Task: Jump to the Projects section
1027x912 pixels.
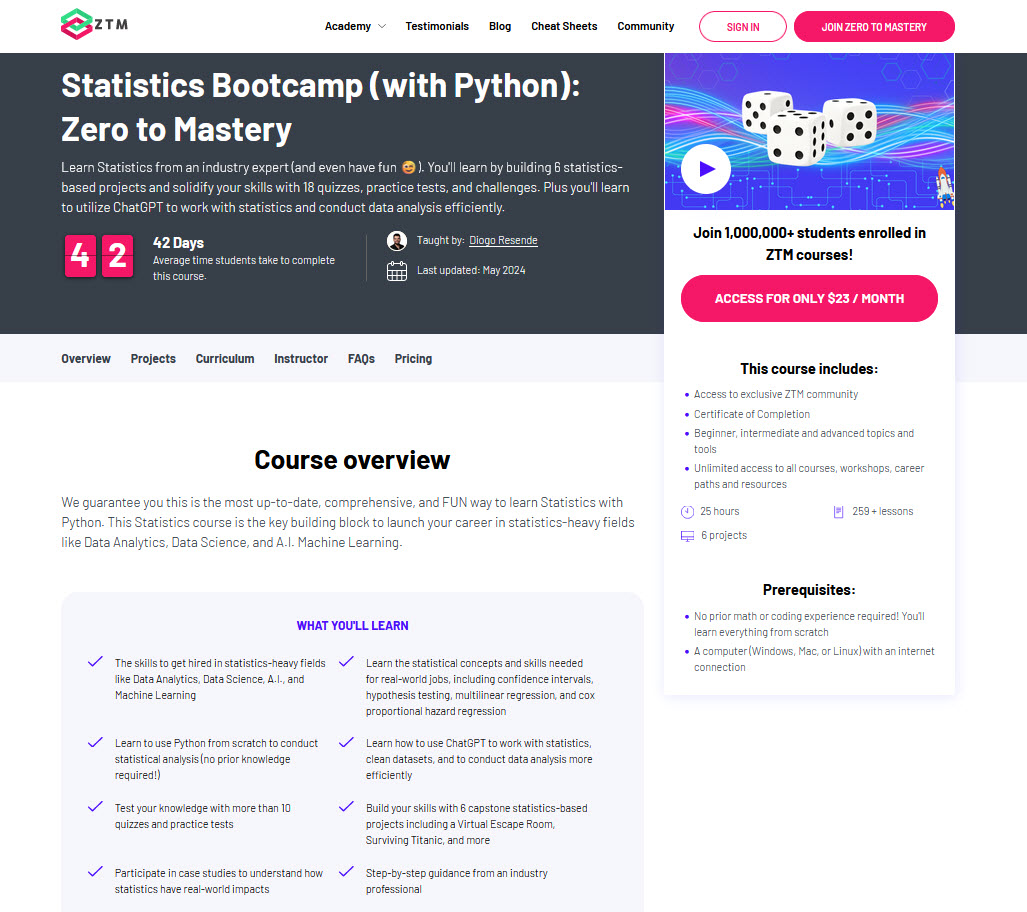Action: point(153,359)
